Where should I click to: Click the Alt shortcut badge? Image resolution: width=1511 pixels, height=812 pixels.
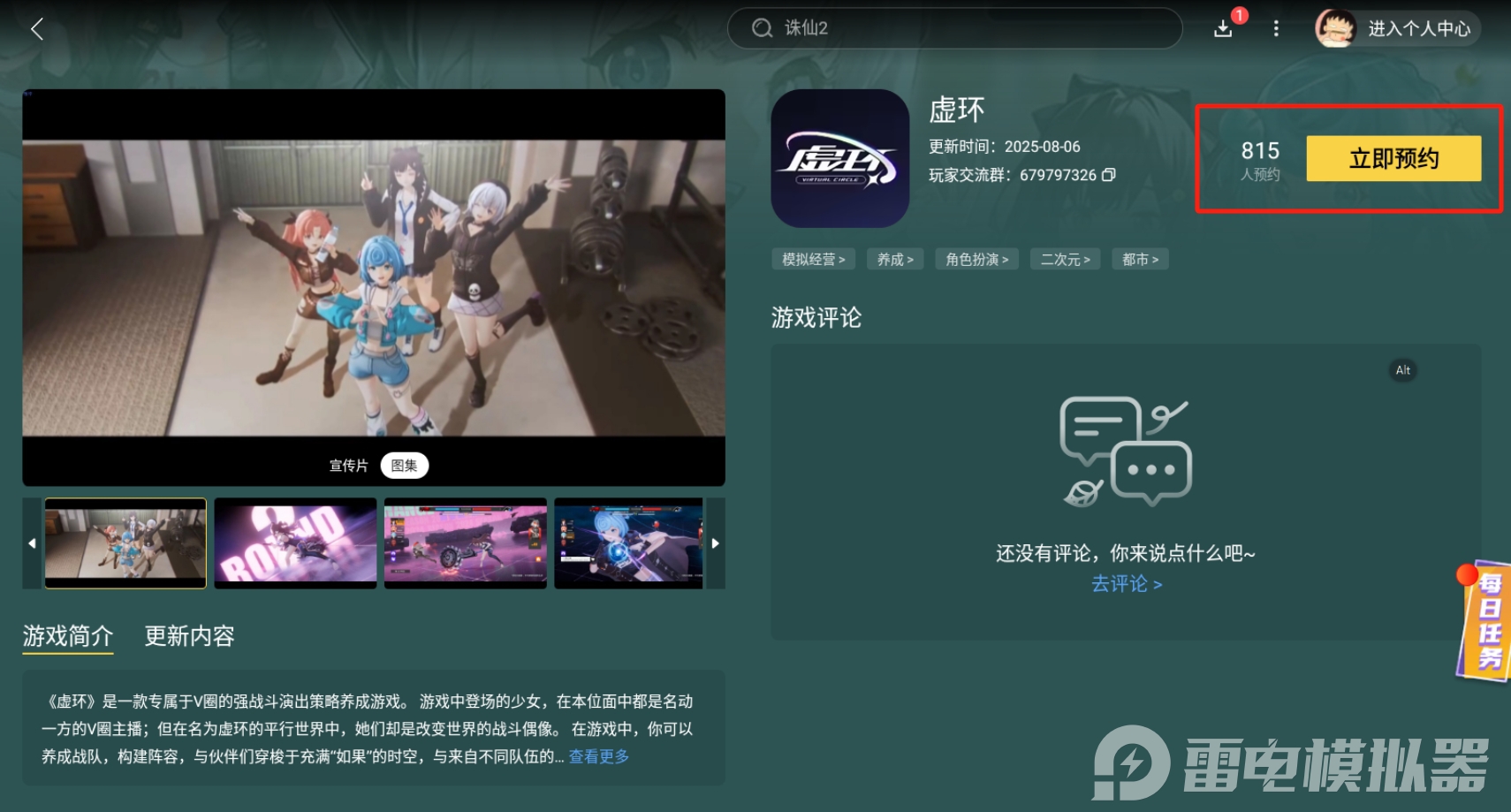point(1403,370)
